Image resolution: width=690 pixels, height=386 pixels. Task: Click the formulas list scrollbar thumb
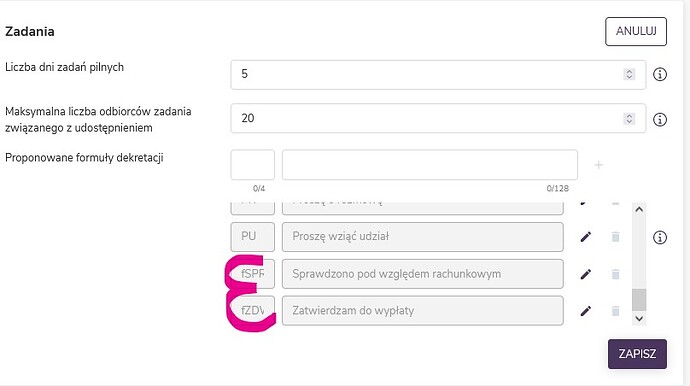click(639, 300)
